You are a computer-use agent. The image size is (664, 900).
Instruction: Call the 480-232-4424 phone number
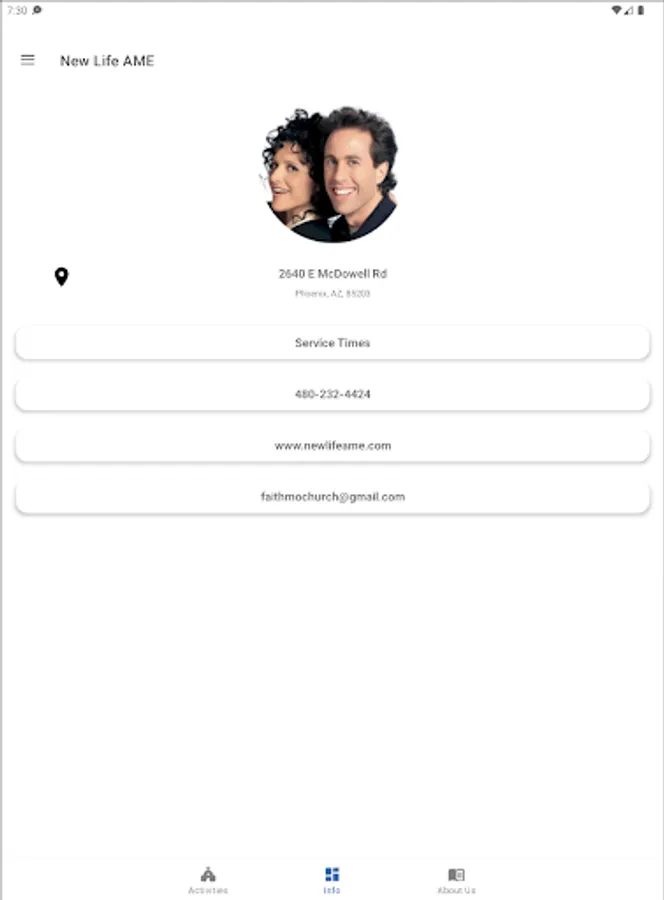point(332,394)
